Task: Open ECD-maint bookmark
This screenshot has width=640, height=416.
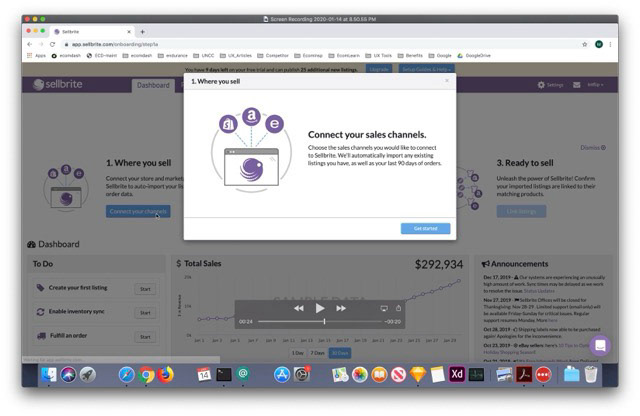Action: (x=102, y=56)
